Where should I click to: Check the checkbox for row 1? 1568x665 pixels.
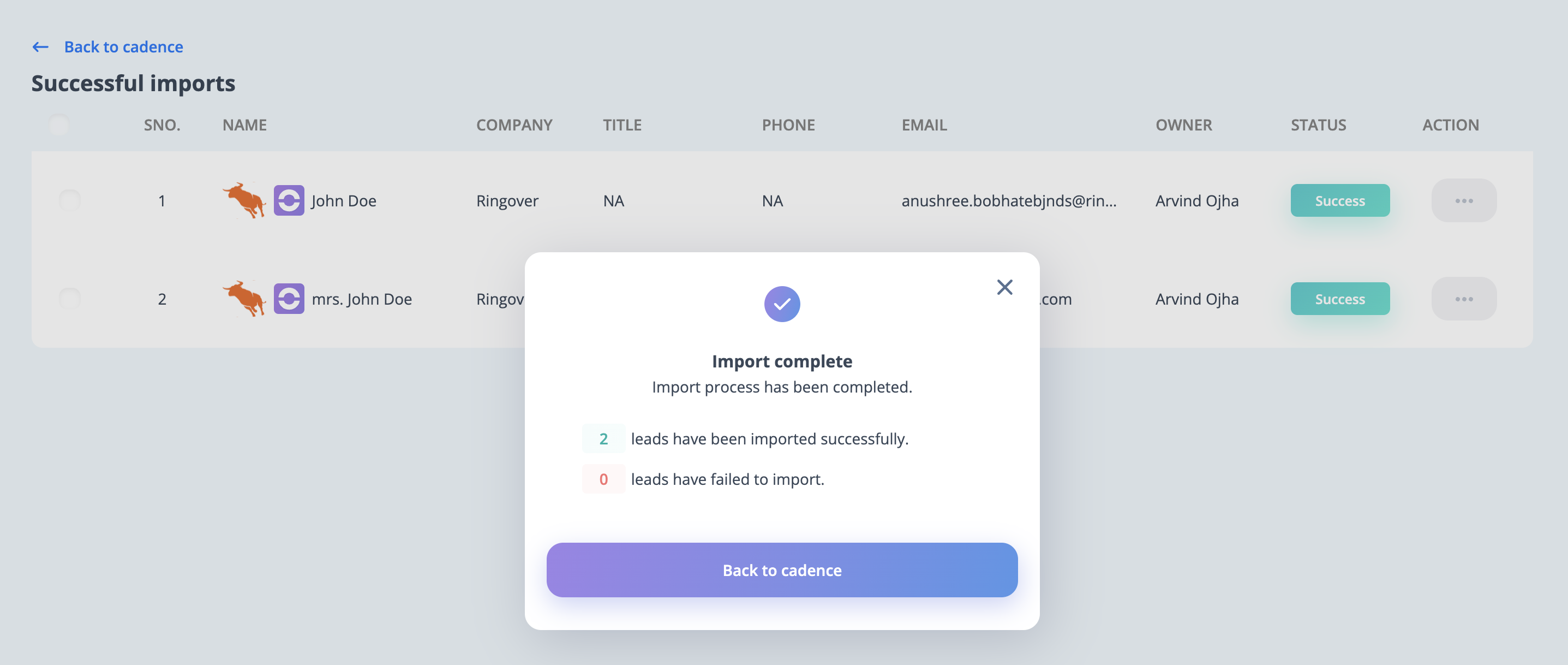tap(70, 200)
